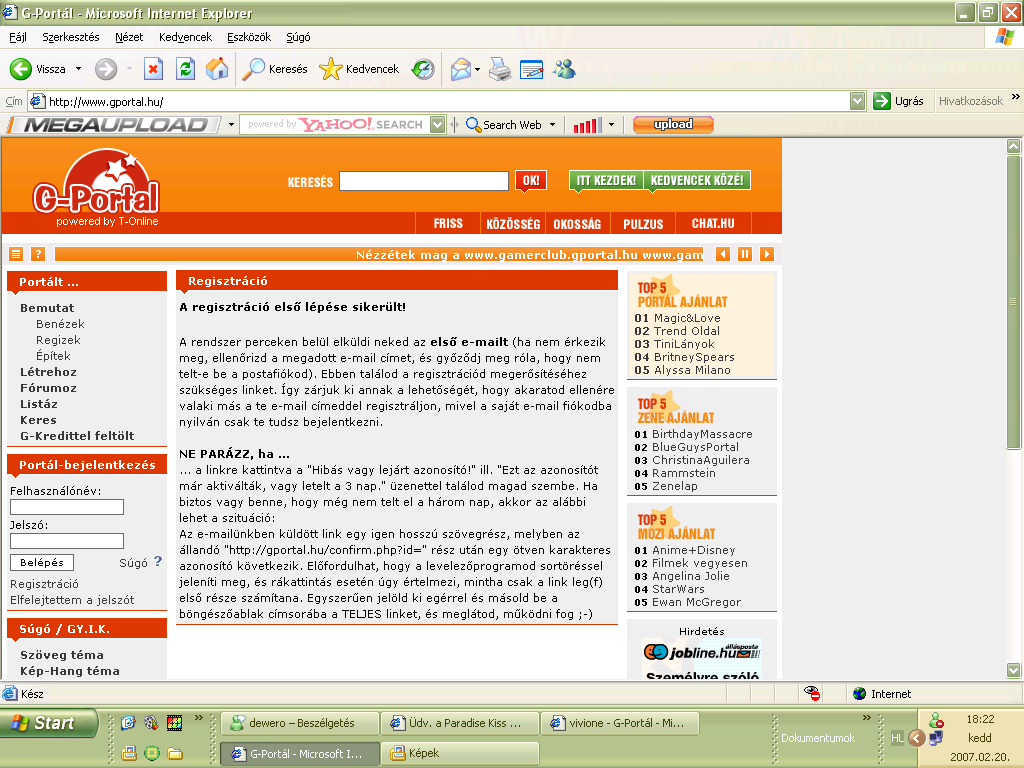Open the Vissza back history dropdown

(x=78, y=69)
